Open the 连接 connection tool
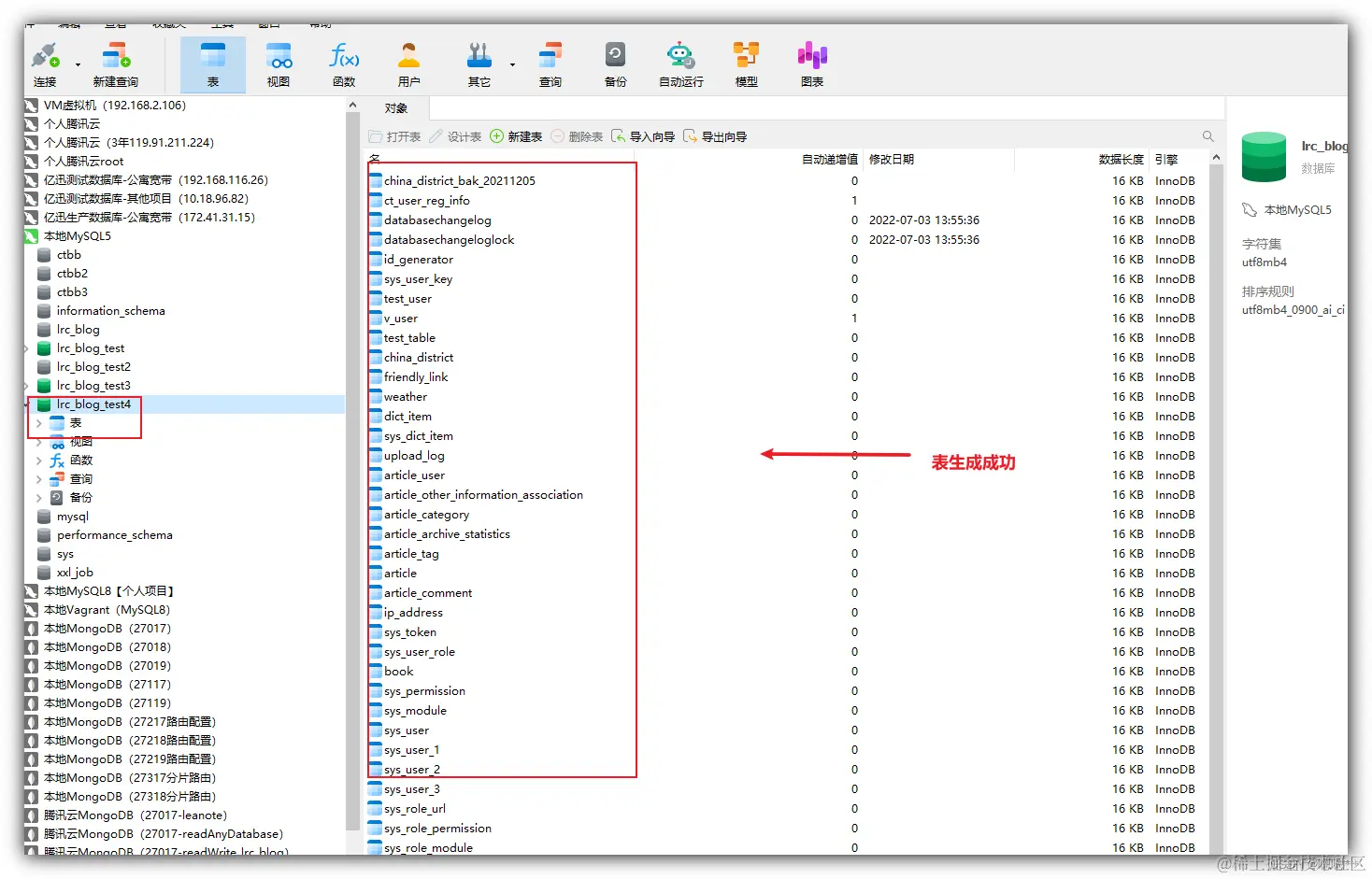The width and height of the screenshot is (1372, 879). click(45, 64)
